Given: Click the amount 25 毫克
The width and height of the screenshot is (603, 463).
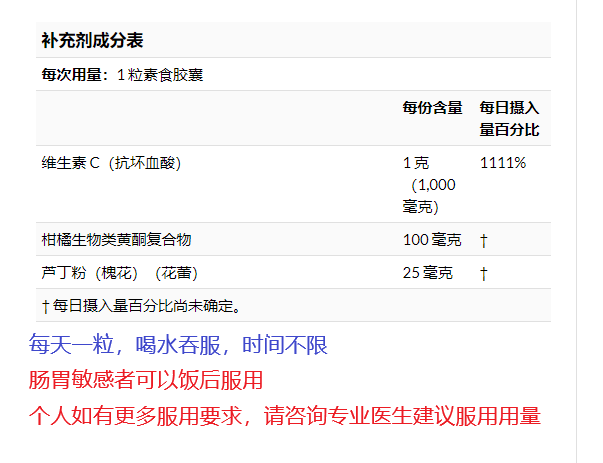Looking at the screenshot, I should click(x=428, y=273).
